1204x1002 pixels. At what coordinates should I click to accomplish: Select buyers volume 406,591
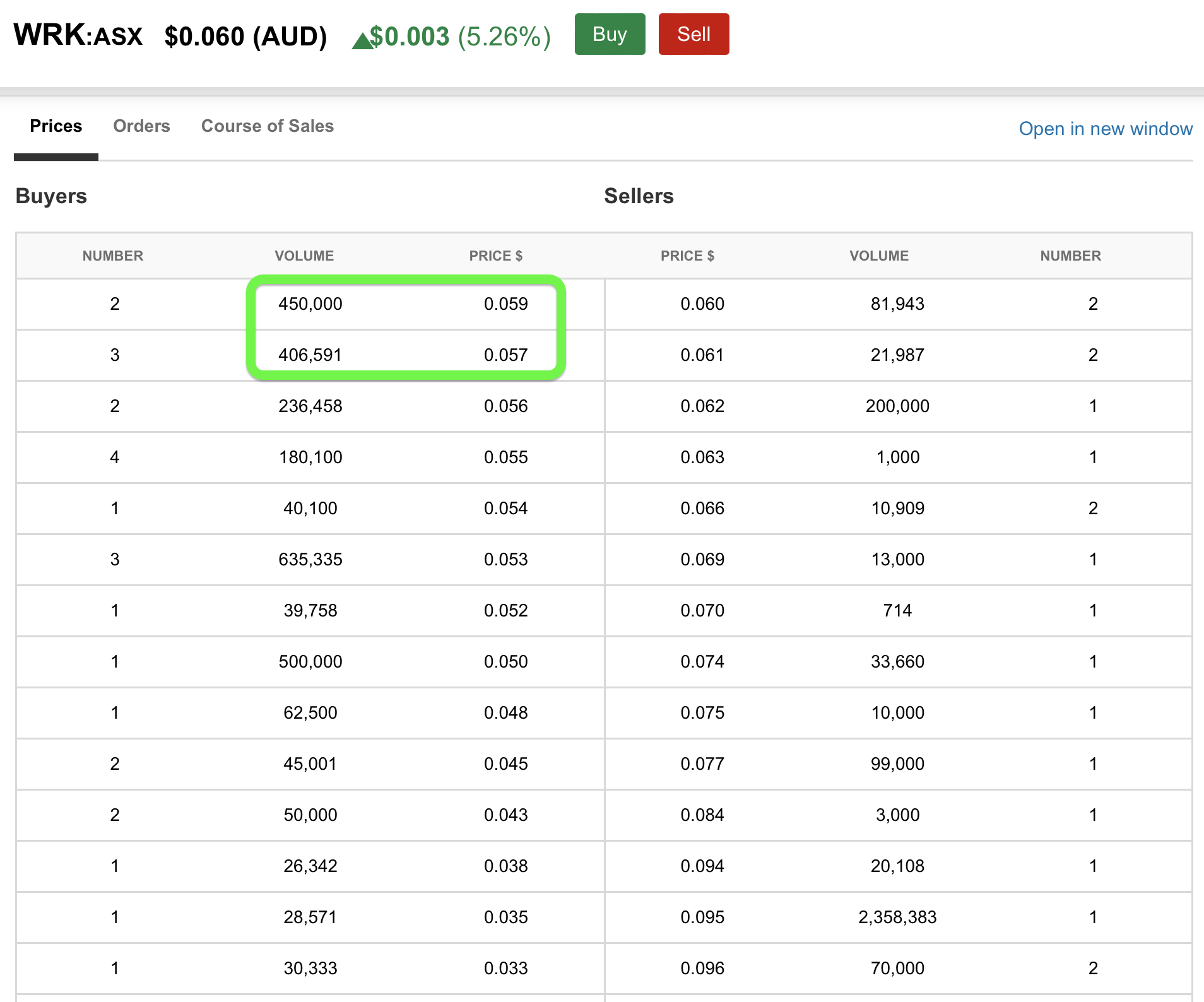click(x=310, y=355)
